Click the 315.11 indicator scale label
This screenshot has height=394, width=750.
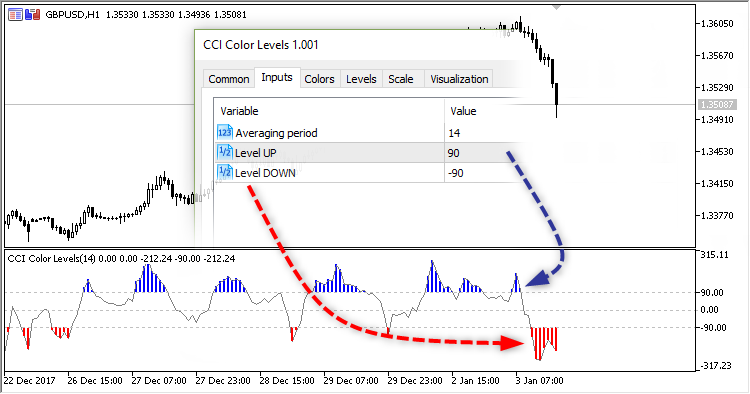tap(714, 255)
